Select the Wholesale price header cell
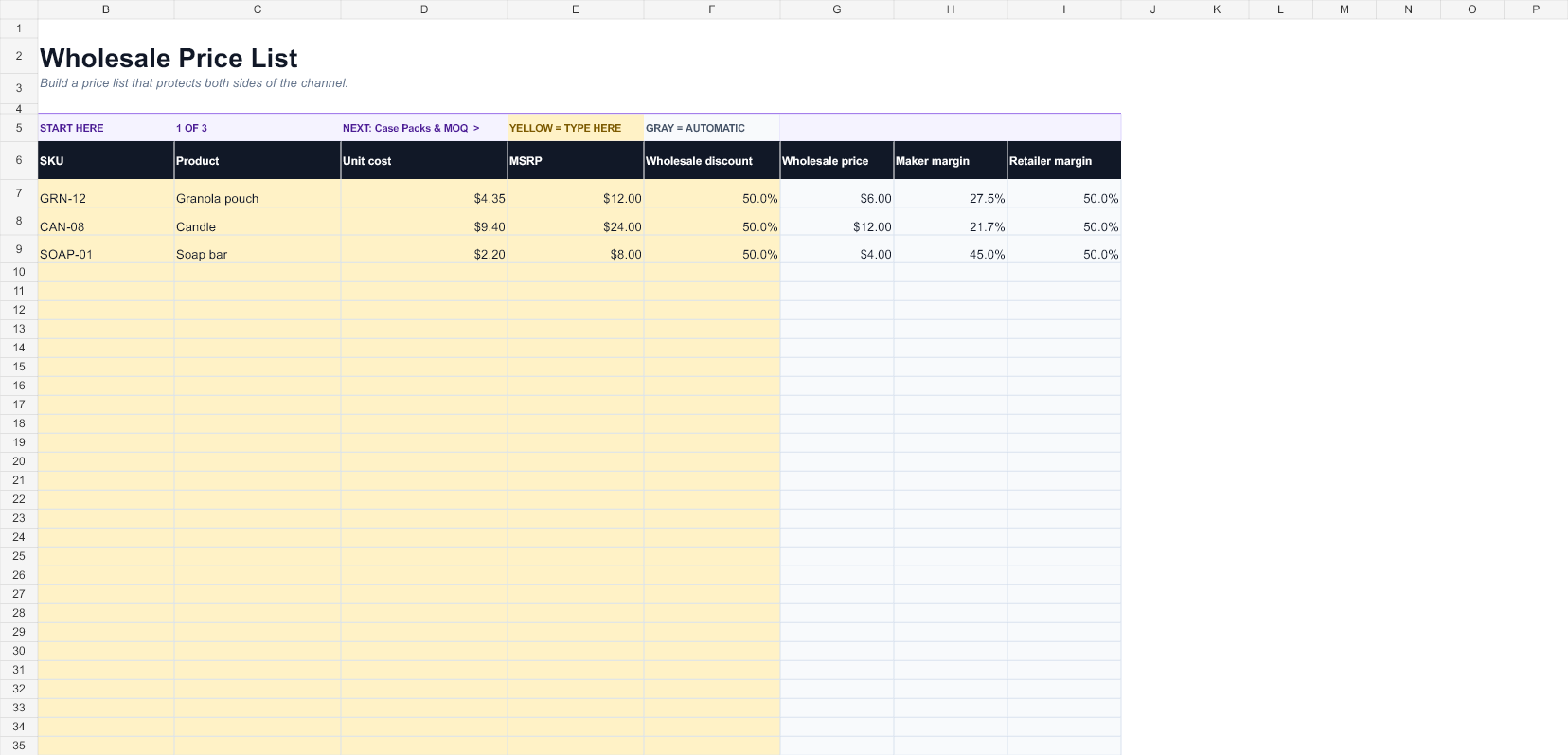 click(x=837, y=160)
